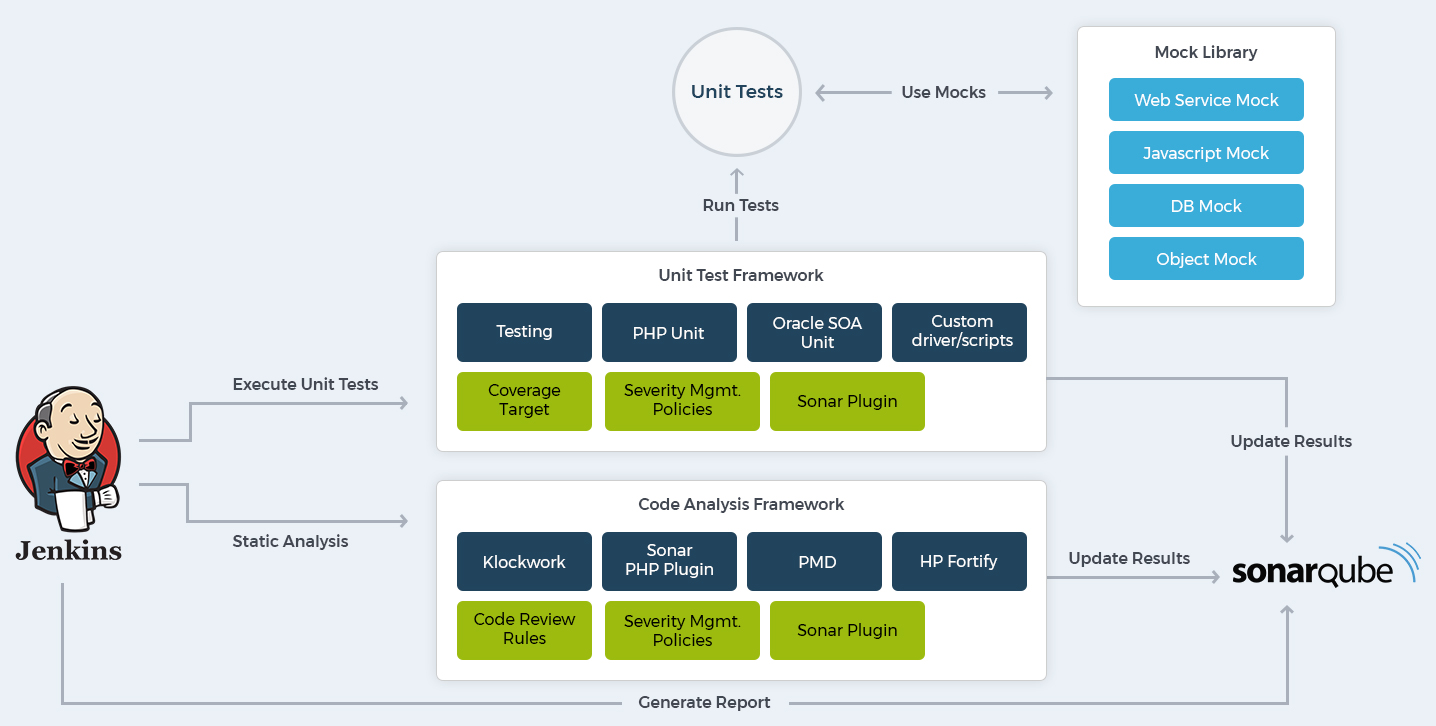The width and height of the screenshot is (1436, 726).
Task: Click the Unit Test Framework heading
Action: click(741, 275)
